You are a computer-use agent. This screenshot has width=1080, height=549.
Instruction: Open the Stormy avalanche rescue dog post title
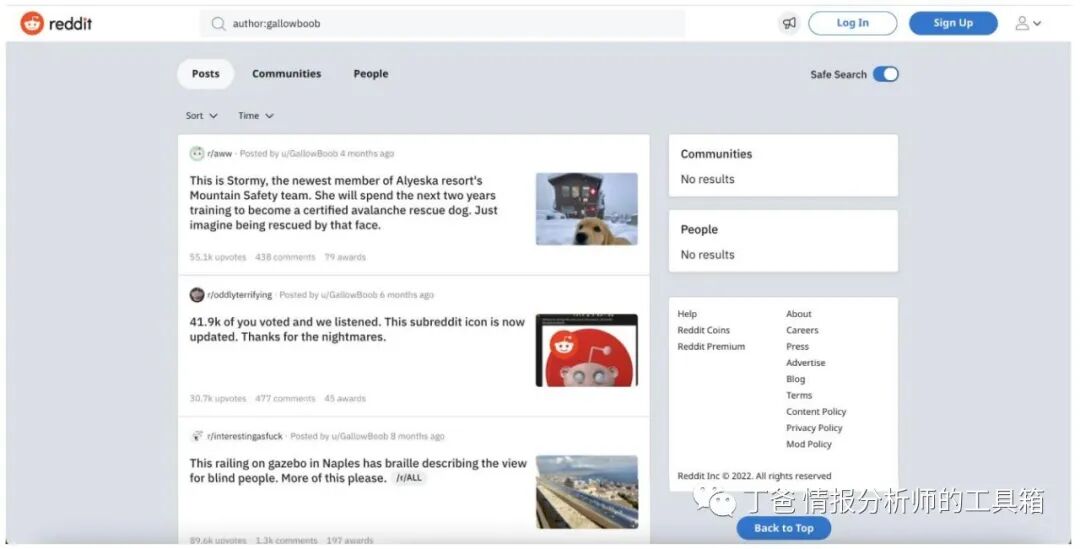(344, 203)
